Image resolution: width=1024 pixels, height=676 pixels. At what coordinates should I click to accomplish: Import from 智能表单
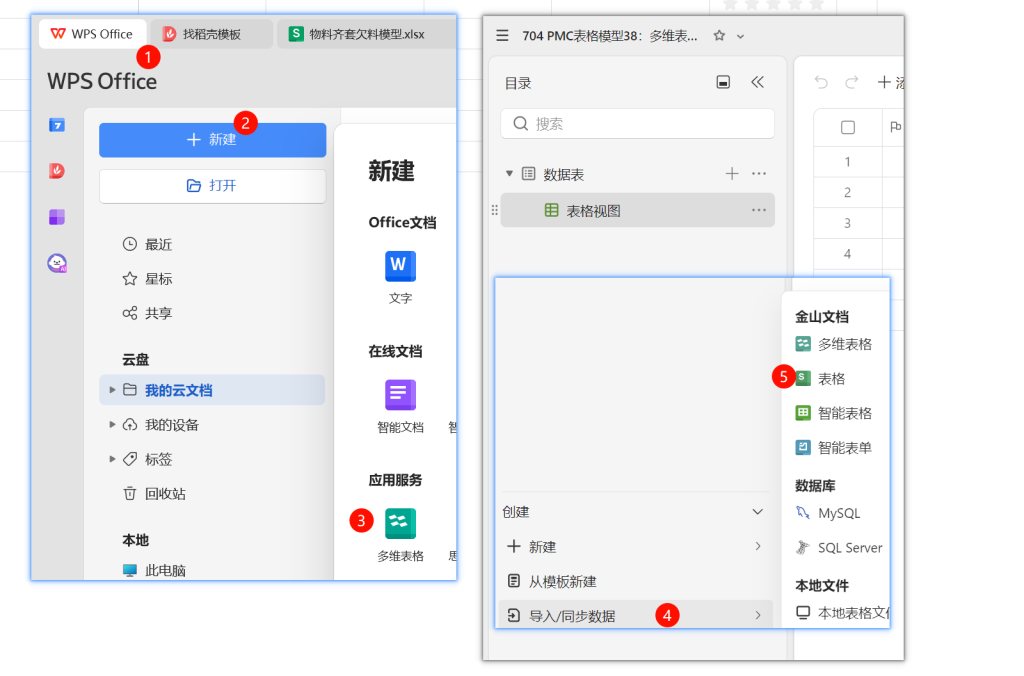click(x=834, y=448)
